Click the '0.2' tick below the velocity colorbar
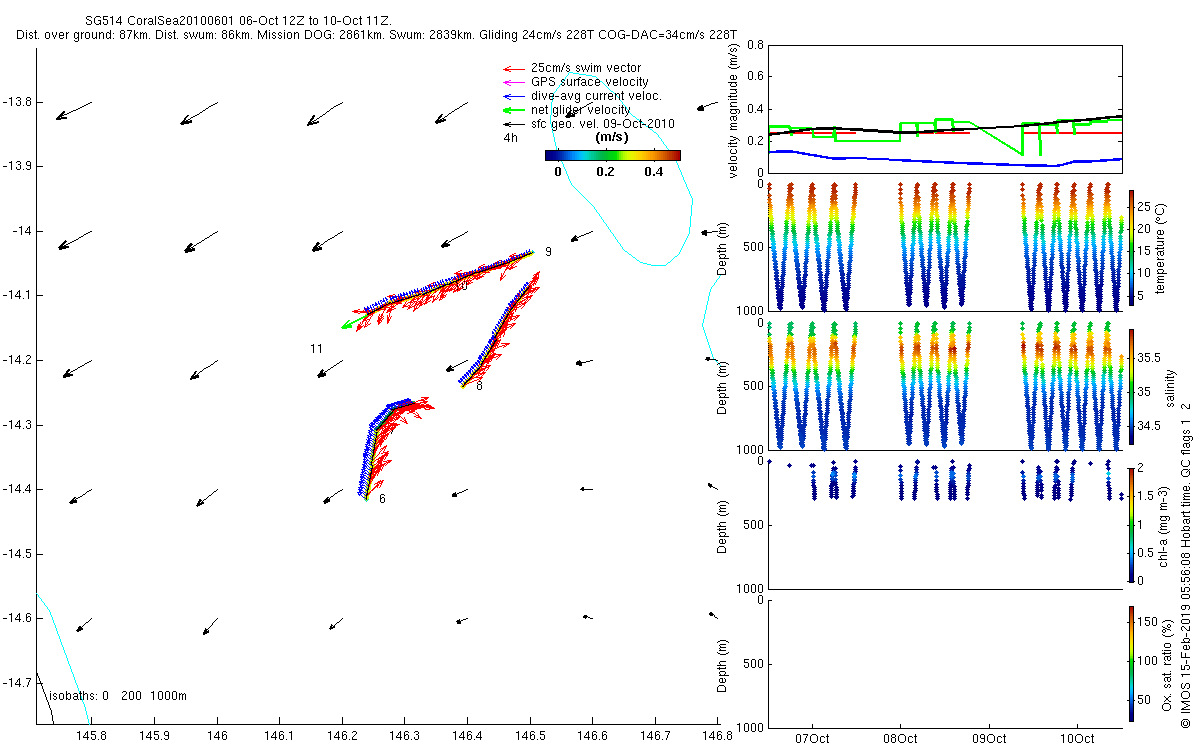Viewport: 1200px width, 750px height. (605, 172)
